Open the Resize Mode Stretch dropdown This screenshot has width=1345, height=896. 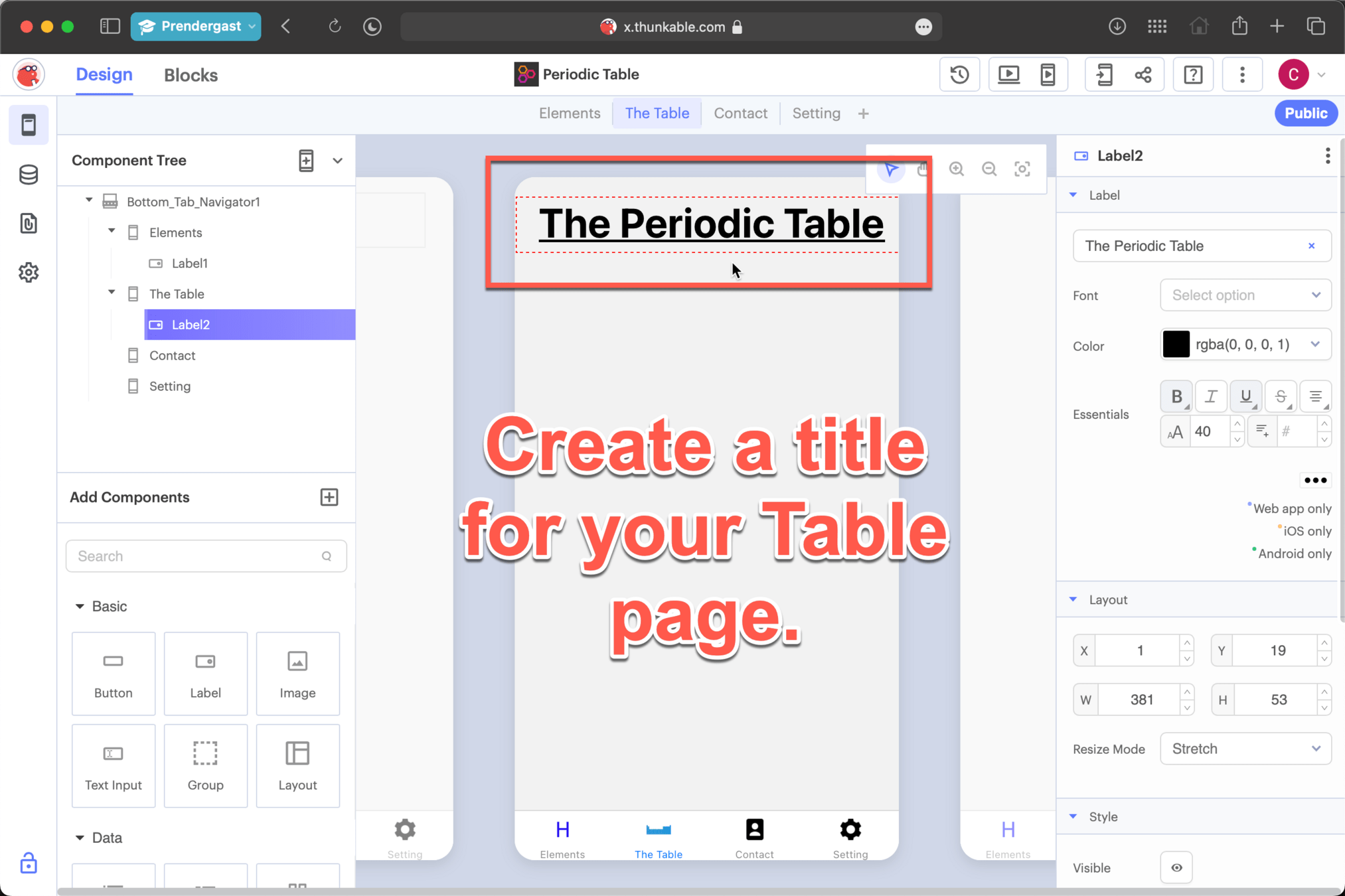click(x=1245, y=749)
